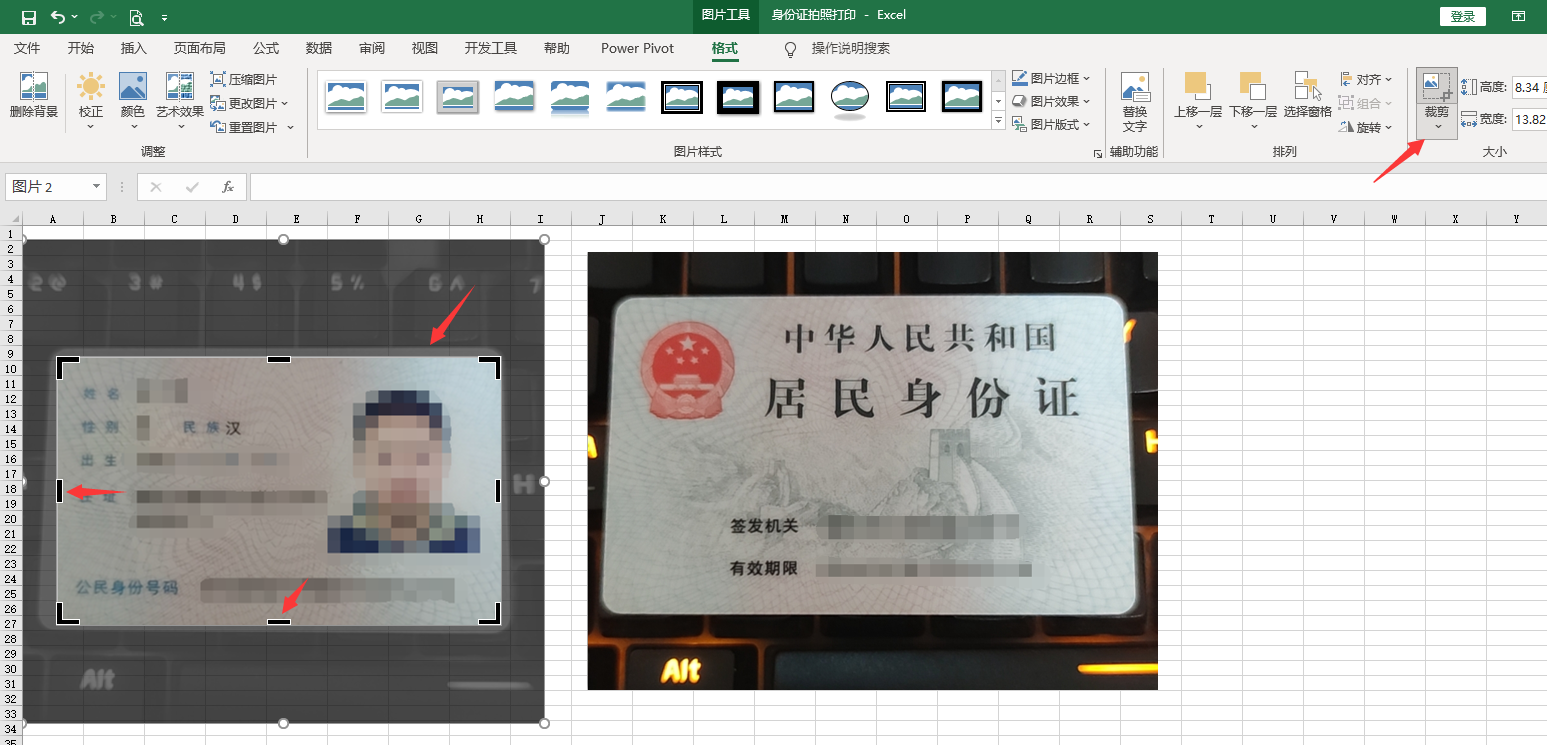Click into the formula bar
1547x745 pixels.
[898, 187]
